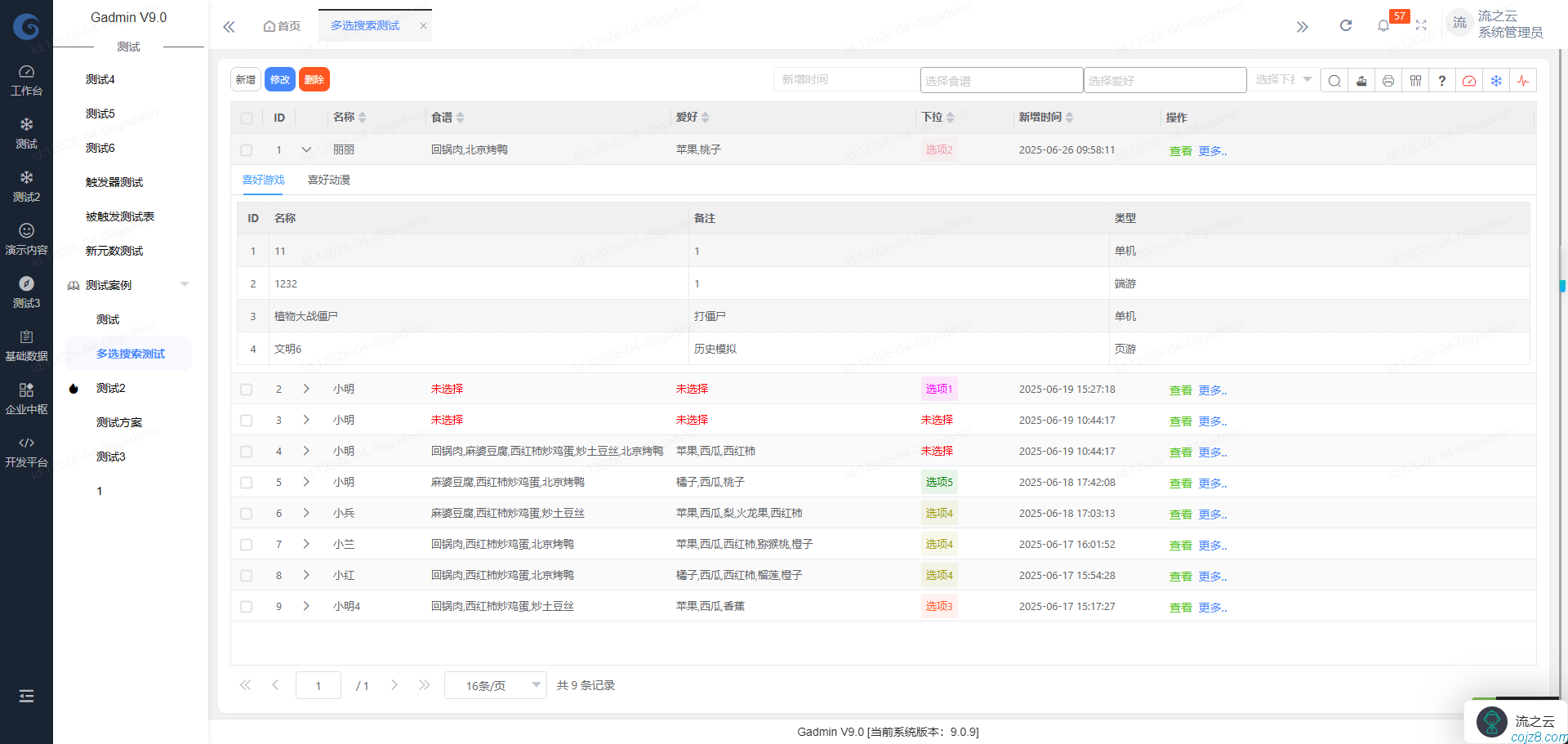Image resolution: width=1568 pixels, height=744 pixels.
Task: Click the red monitor waveform icon
Action: (x=1524, y=80)
